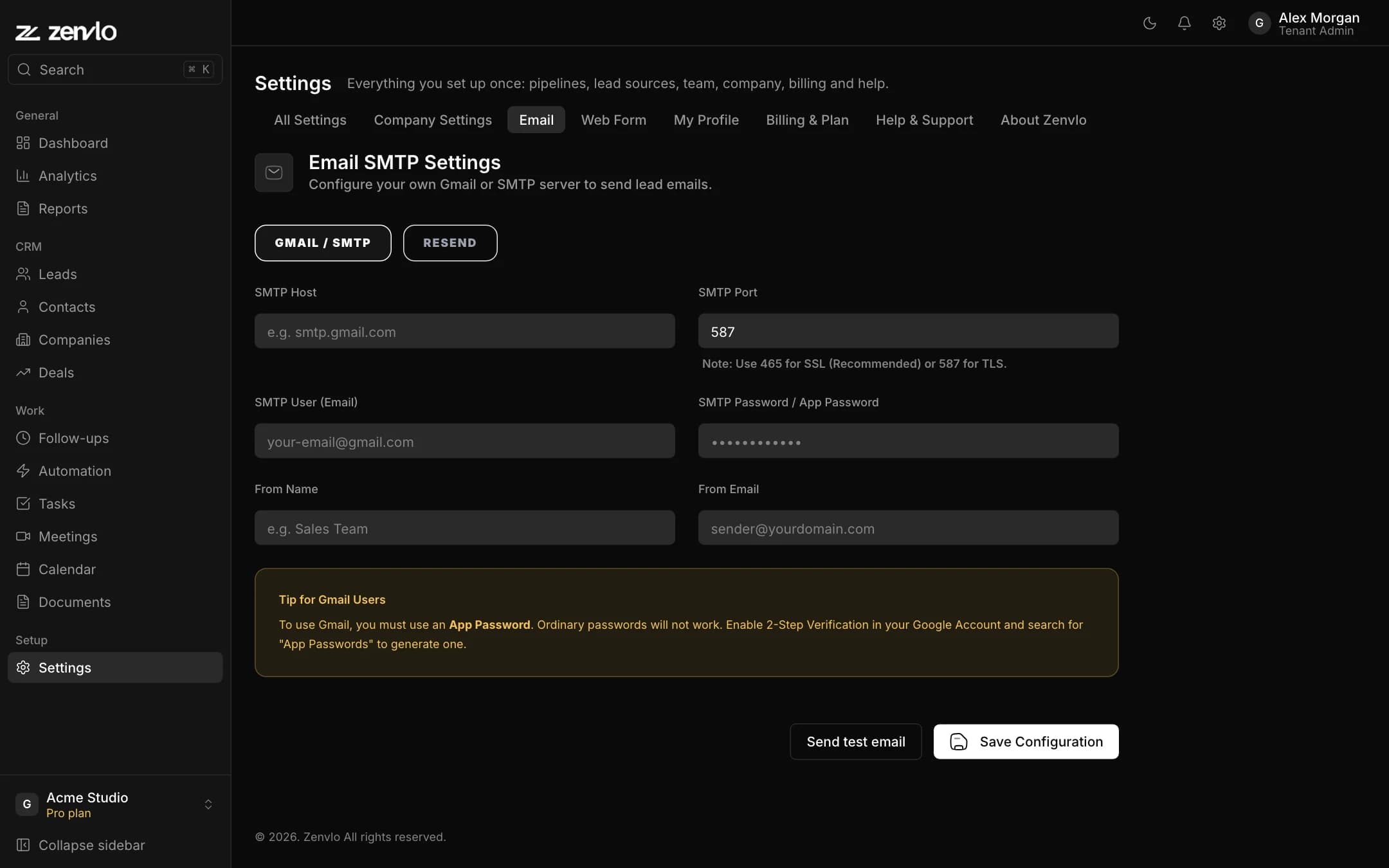Open the Billing & Plan tab
The width and height of the screenshot is (1389, 868).
807,120
